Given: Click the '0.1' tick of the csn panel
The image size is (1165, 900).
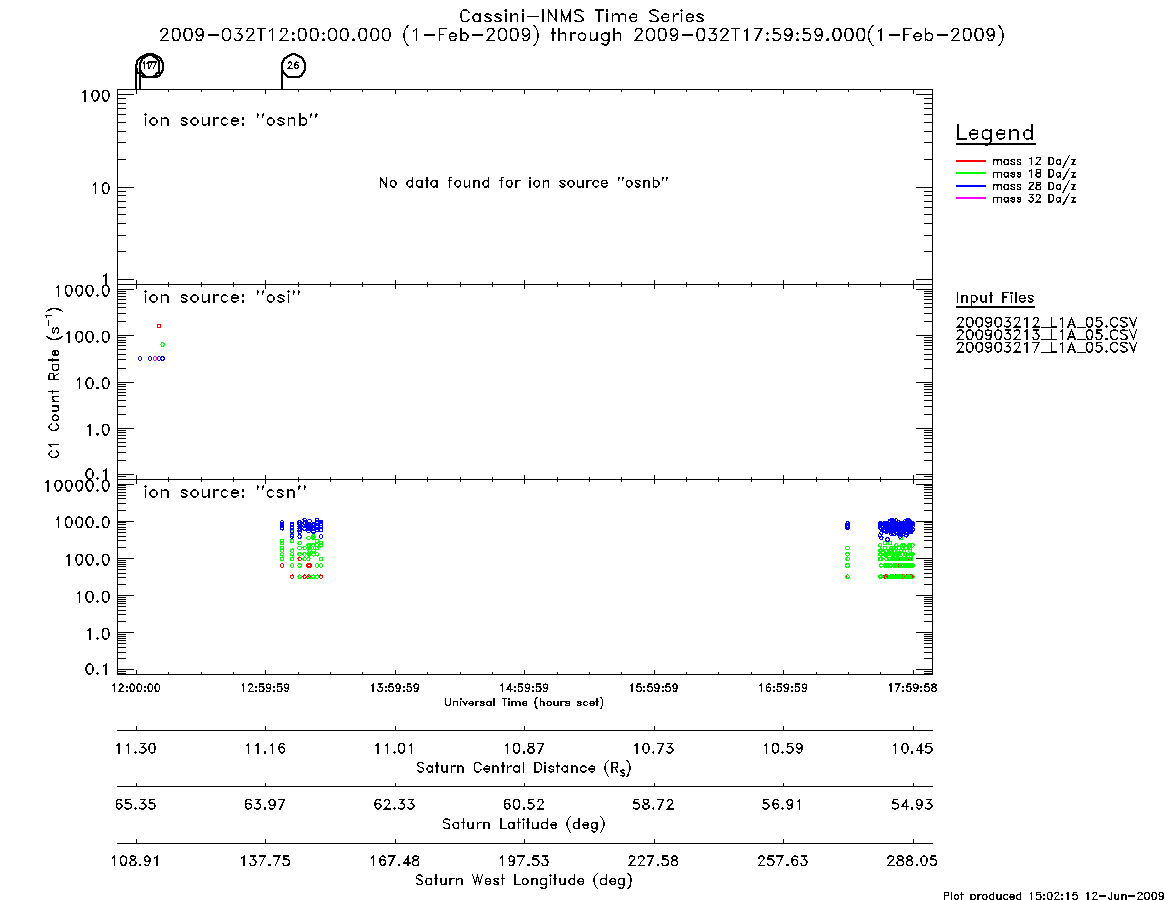Looking at the screenshot, I should tap(97, 670).
